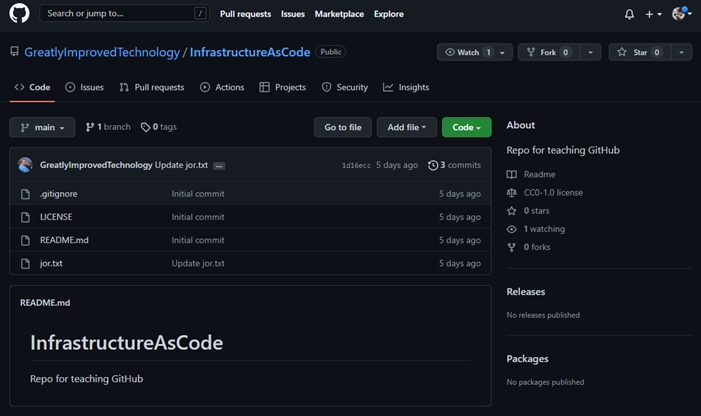Open the jor.txt file
The width and height of the screenshot is (701, 416).
(51, 263)
